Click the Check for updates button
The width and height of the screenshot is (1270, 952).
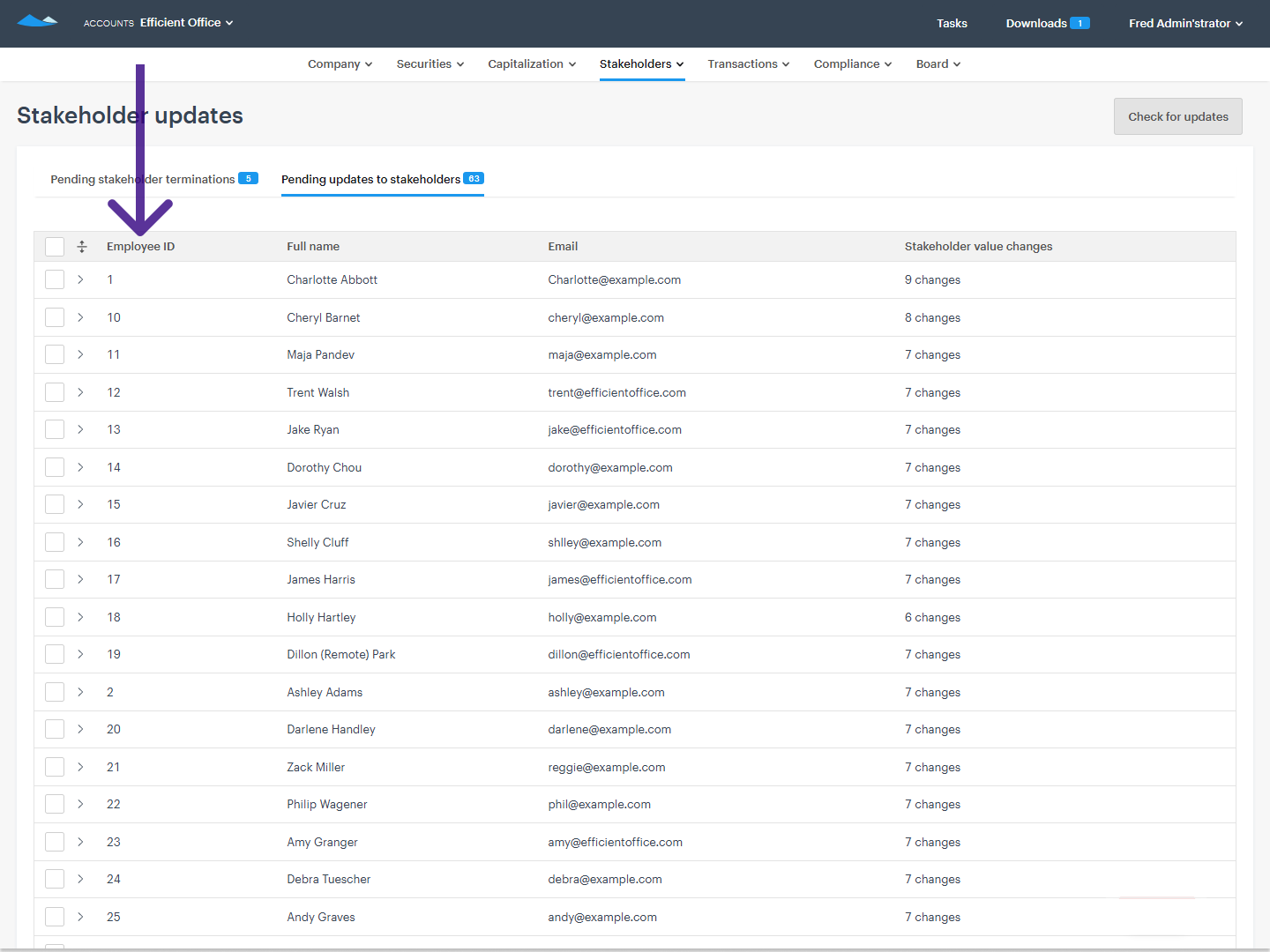click(1178, 116)
